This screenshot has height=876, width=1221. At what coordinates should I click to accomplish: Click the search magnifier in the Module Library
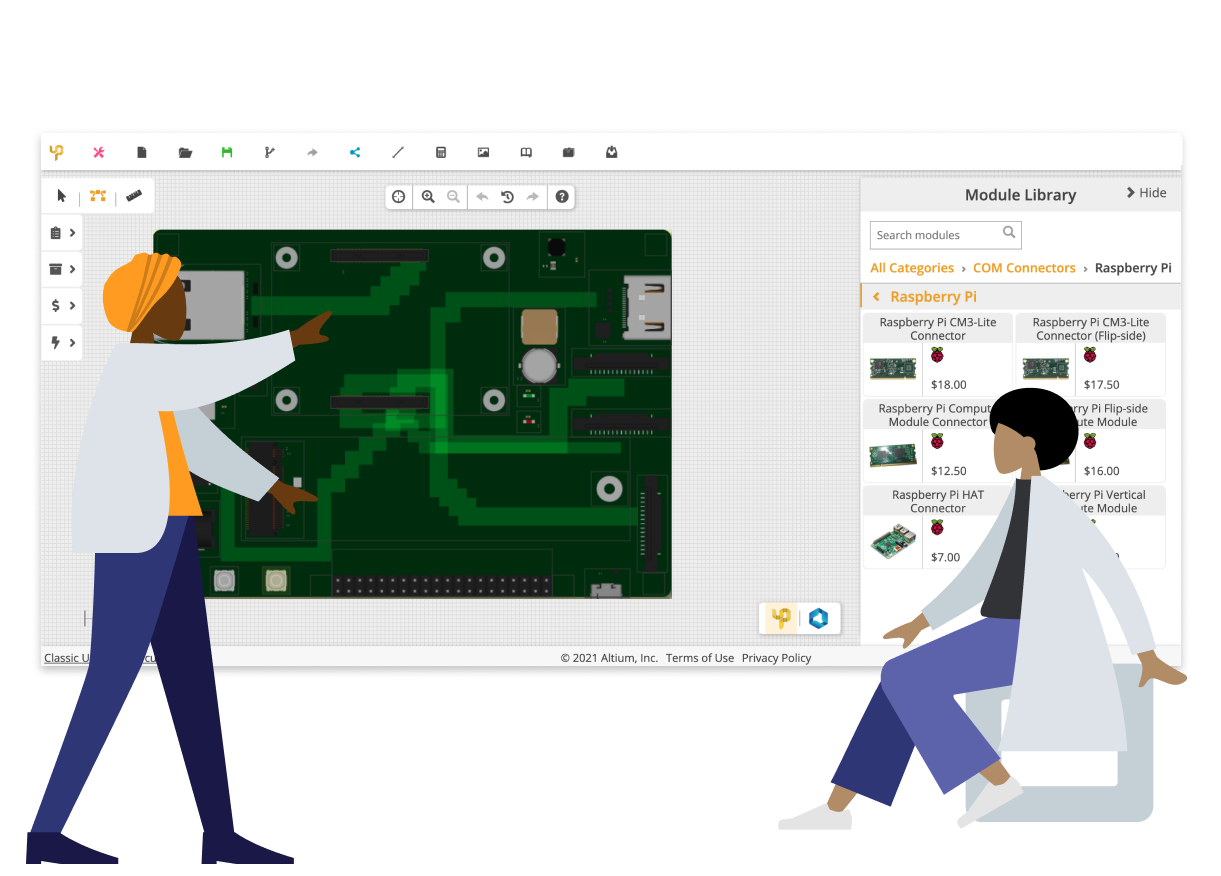(1009, 233)
